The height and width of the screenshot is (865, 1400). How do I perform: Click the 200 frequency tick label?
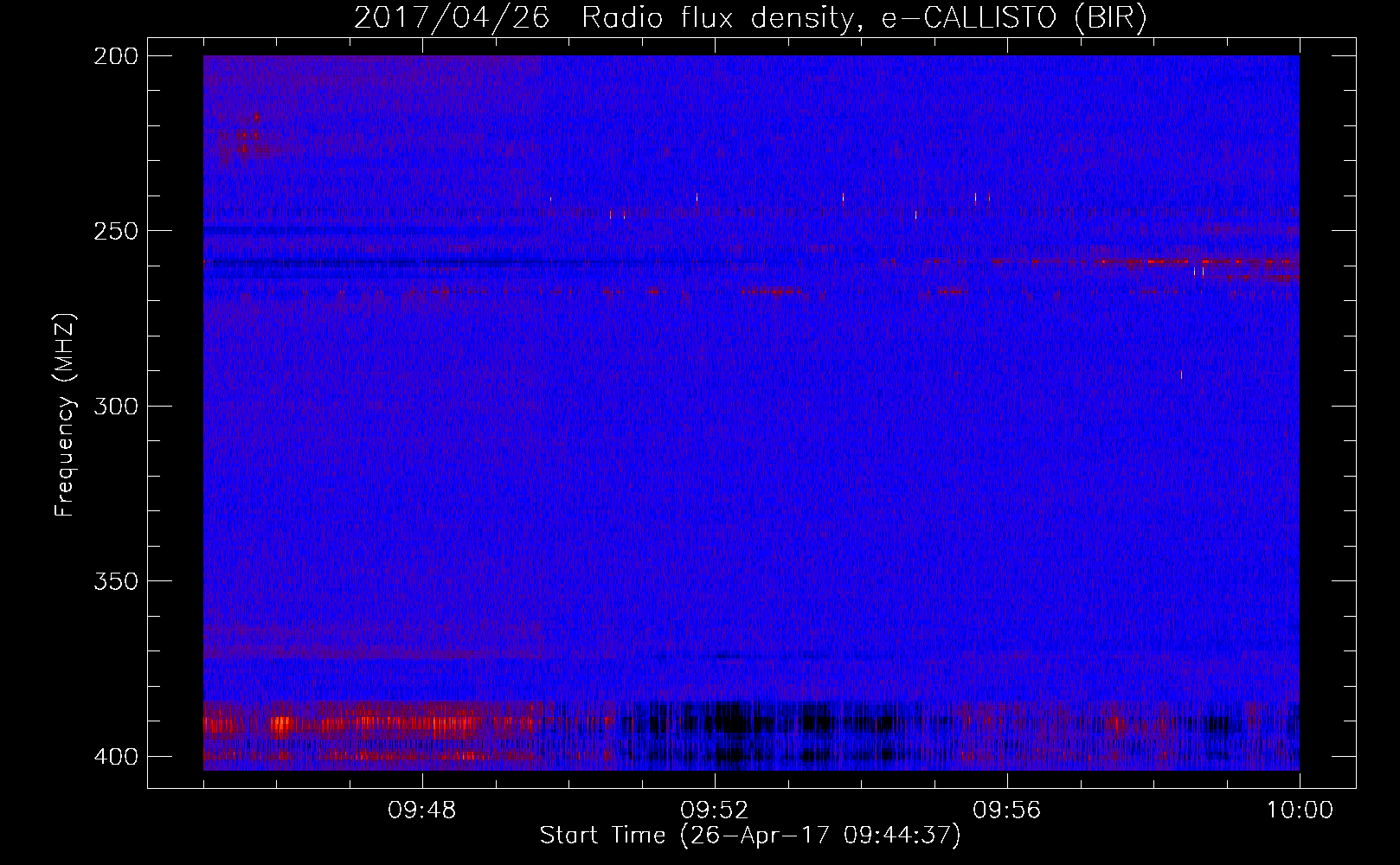coord(115,56)
